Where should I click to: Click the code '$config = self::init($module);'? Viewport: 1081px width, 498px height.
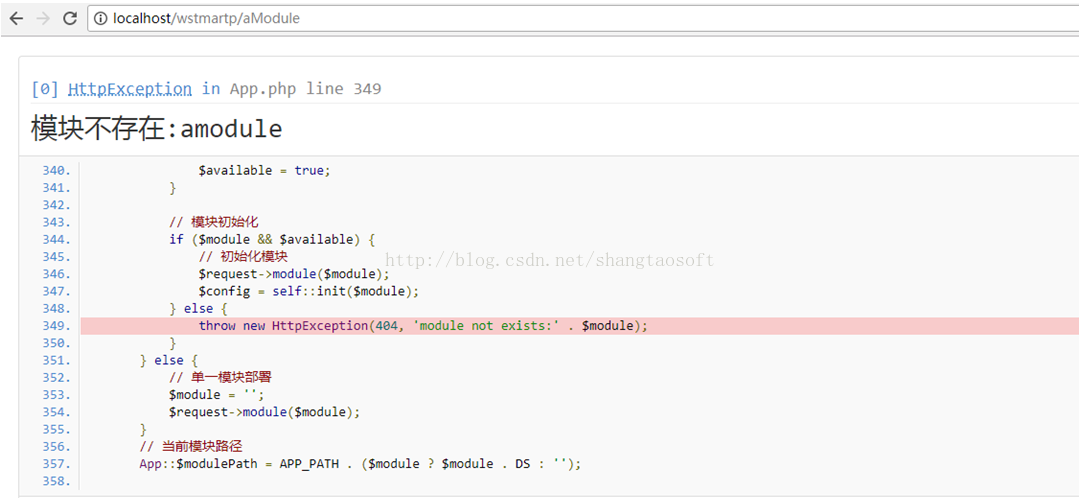click(x=309, y=291)
